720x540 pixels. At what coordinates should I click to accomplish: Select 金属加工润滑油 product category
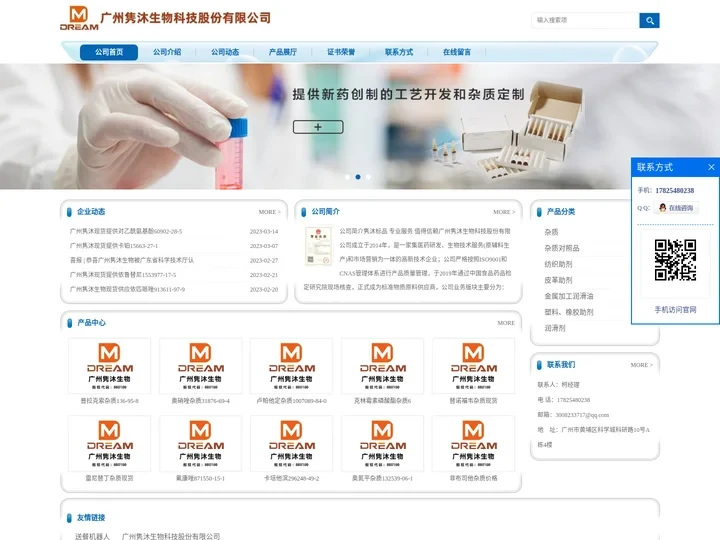[569, 296]
